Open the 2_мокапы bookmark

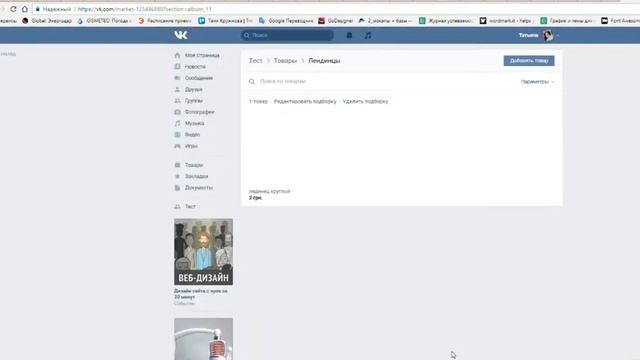pyautogui.click(x=385, y=20)
